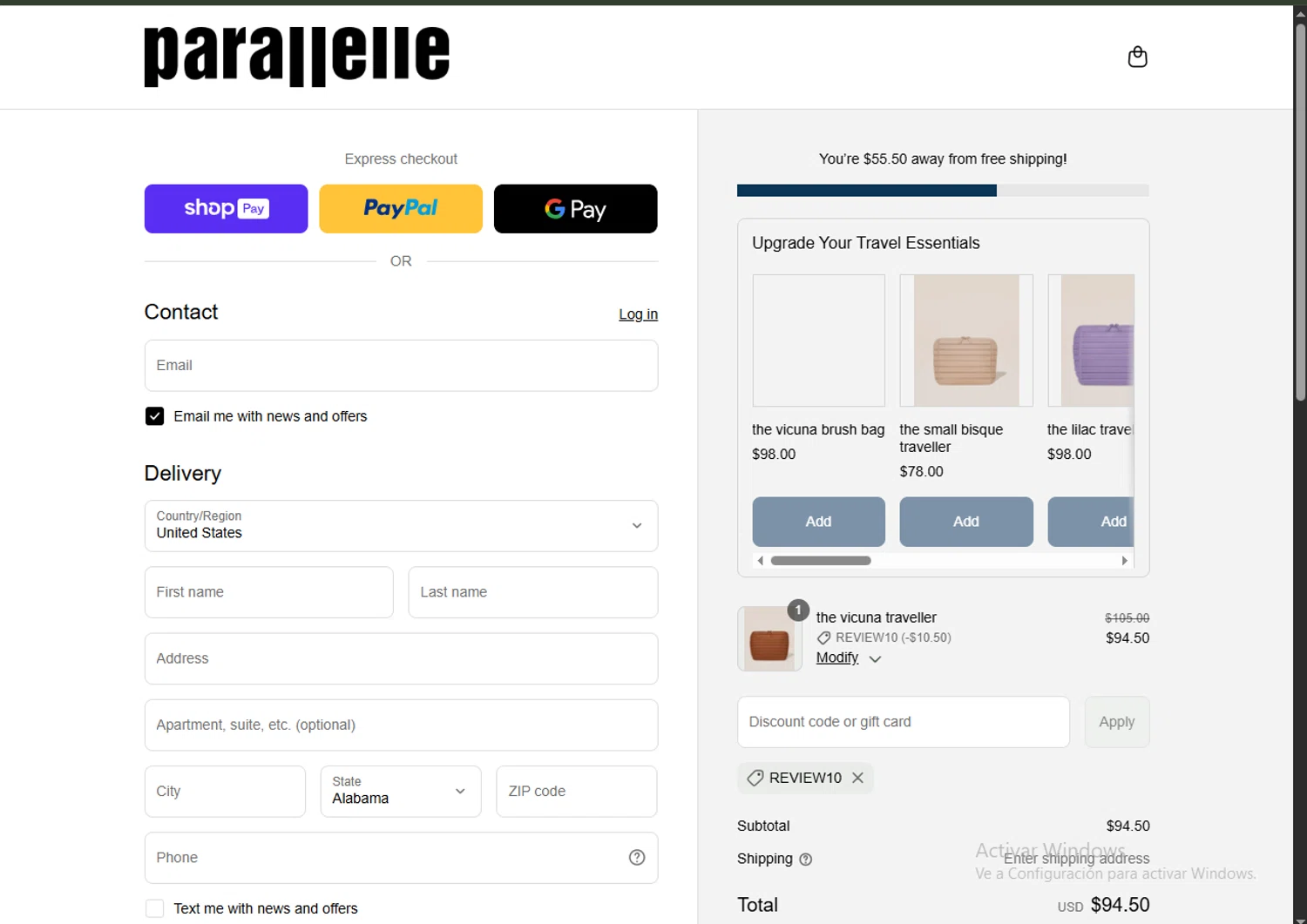Remove the REVIEW10 discount code
This screenshot has height=924, width=1307.
[857, 778]
